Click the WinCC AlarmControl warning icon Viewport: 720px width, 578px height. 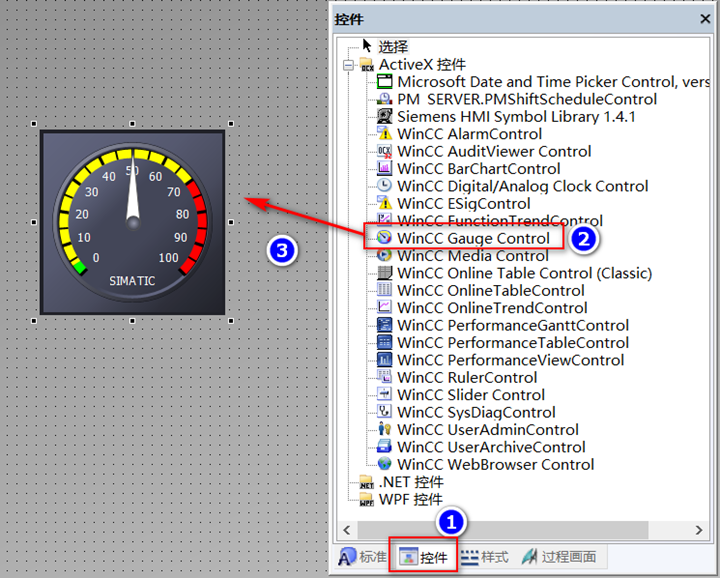pos(384,134)
